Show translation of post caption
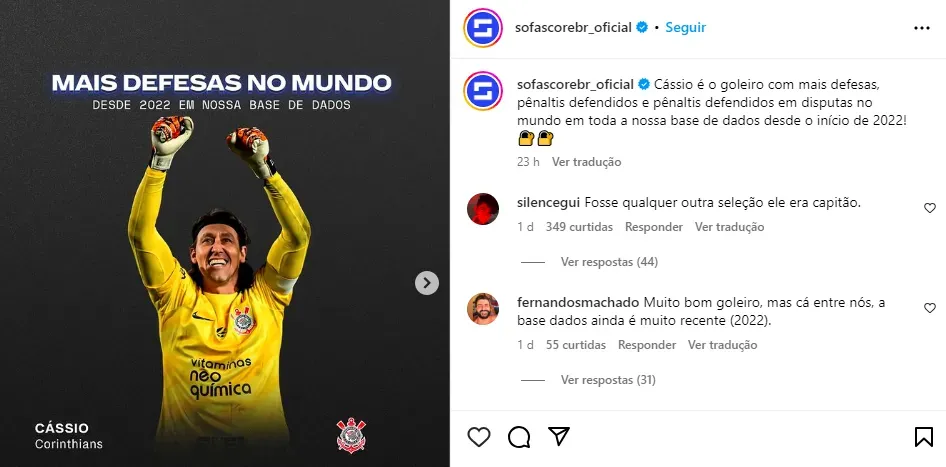Viewport: 946px width, 467px height. coord(586,162)
